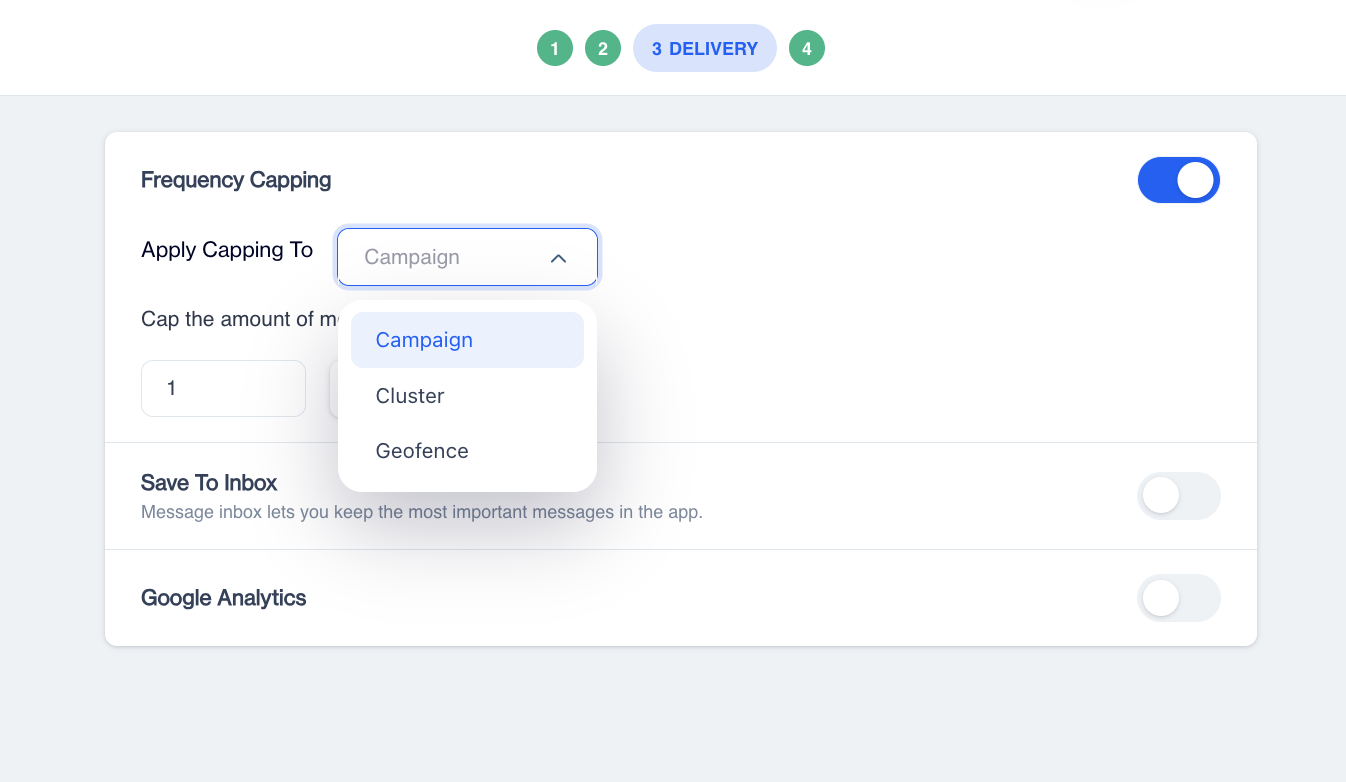Click the Apply Capping To label
1346x782 pixels.
point(227,250)
